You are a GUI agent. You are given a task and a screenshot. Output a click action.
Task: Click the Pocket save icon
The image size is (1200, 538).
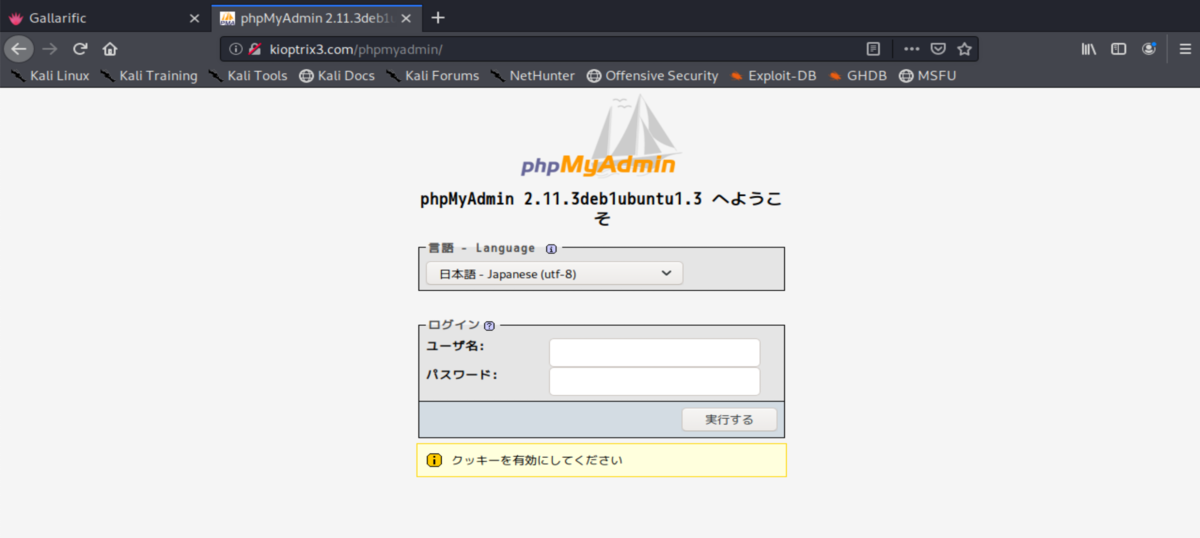(938, 48)
